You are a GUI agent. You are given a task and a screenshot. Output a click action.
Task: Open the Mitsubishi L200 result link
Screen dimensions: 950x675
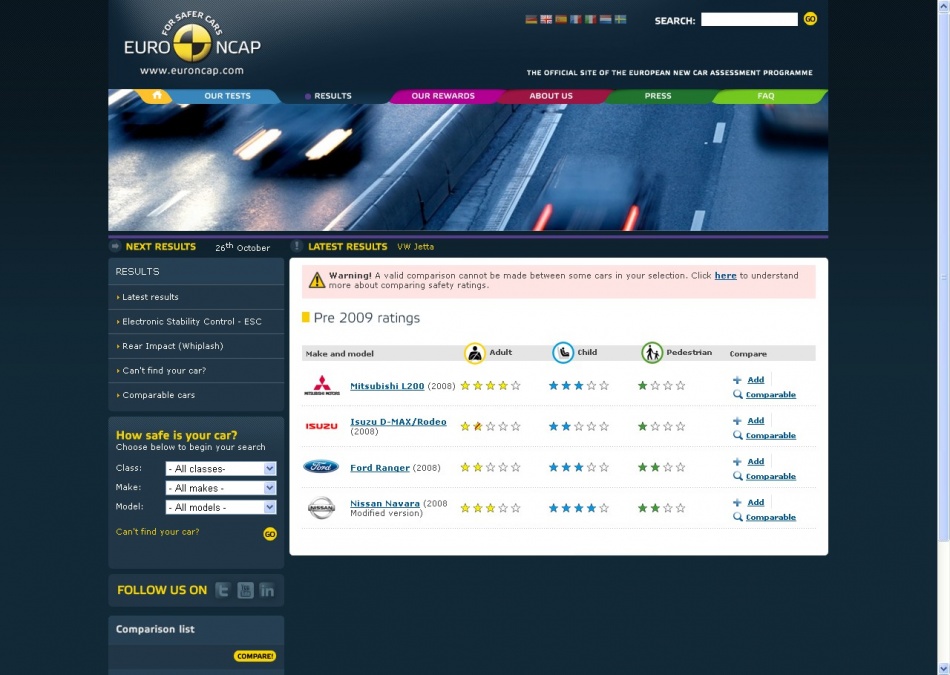(387, 386)
